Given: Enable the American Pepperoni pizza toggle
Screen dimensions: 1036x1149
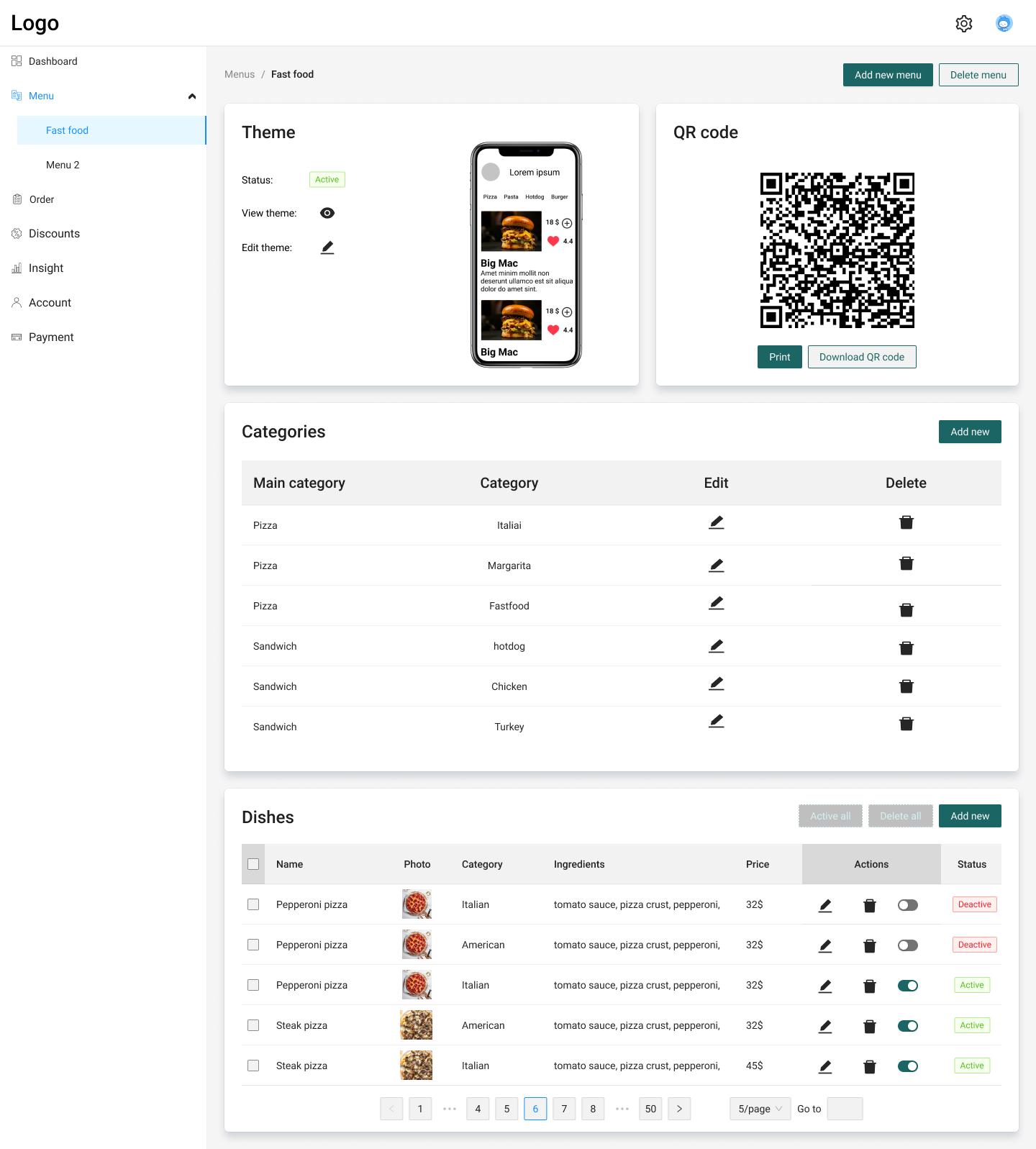Looking at the screenshot, I should tap(908, 945).
